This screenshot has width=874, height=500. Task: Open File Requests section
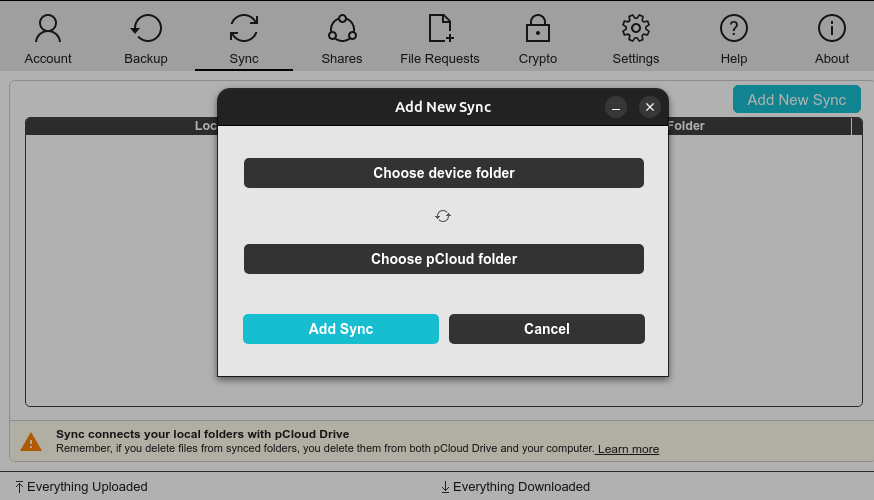point(440,39)
